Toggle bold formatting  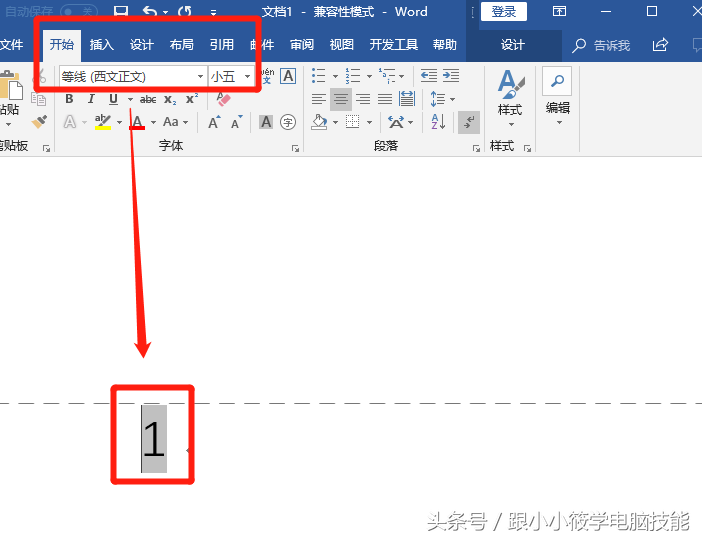pyautogui.click(x=69, y=99)
